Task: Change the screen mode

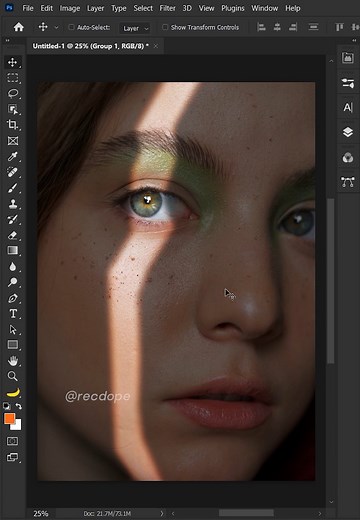Action: pyautogui.click(x=13, y=457)
